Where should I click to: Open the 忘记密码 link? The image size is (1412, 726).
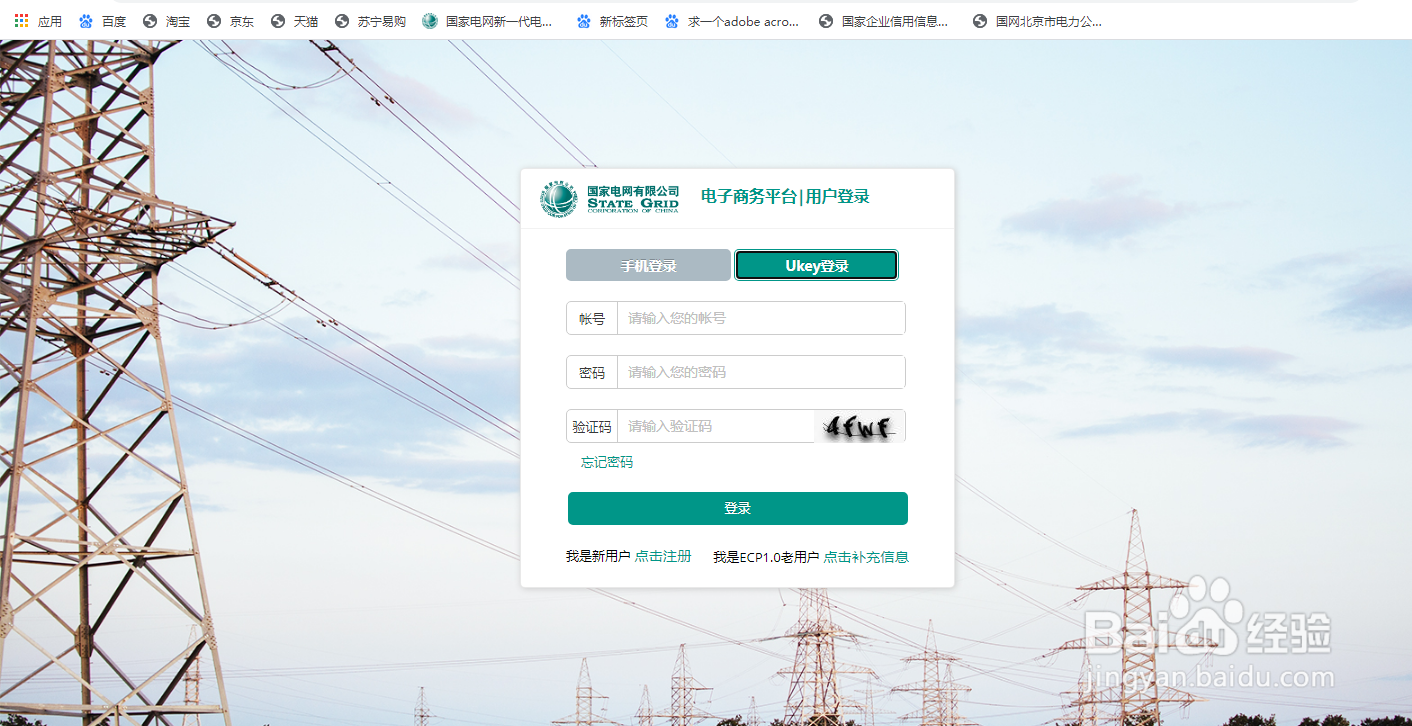[606, 463]
